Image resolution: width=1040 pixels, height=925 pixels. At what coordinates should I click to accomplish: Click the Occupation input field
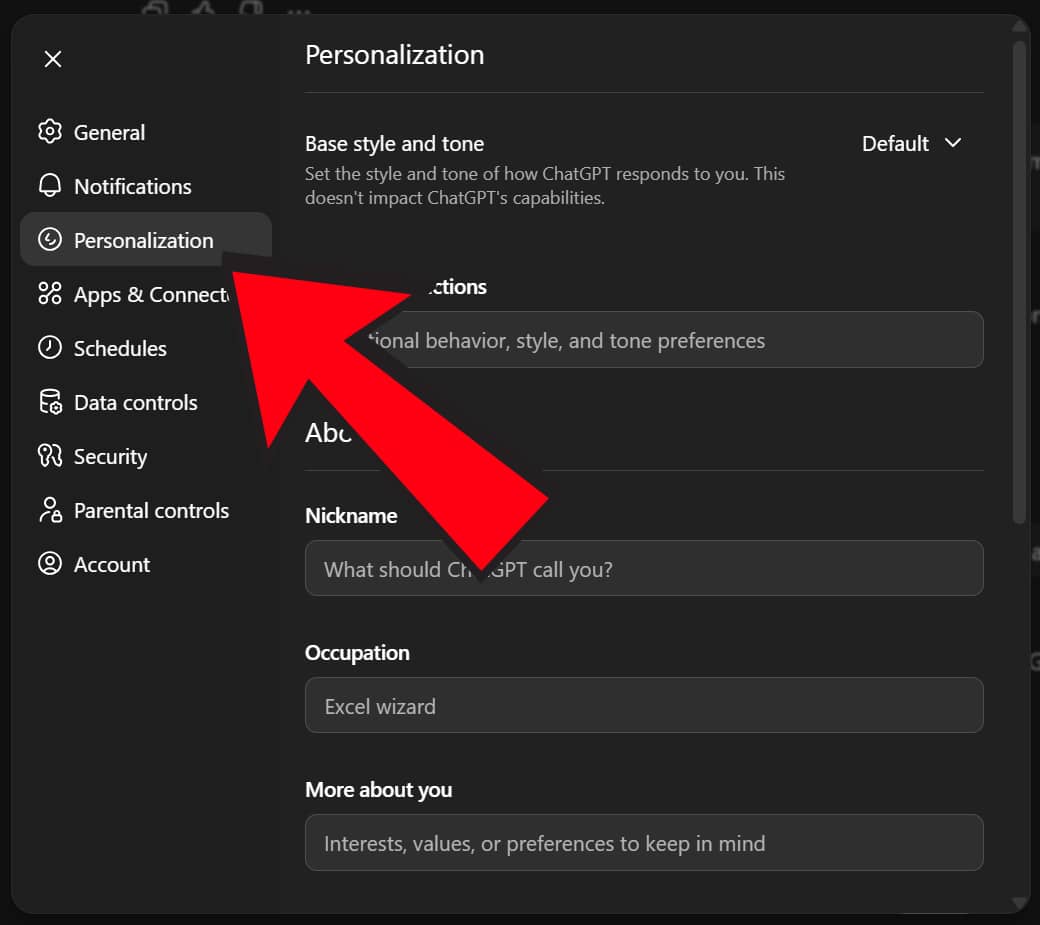pyautogui.click(x=644, y=706)
